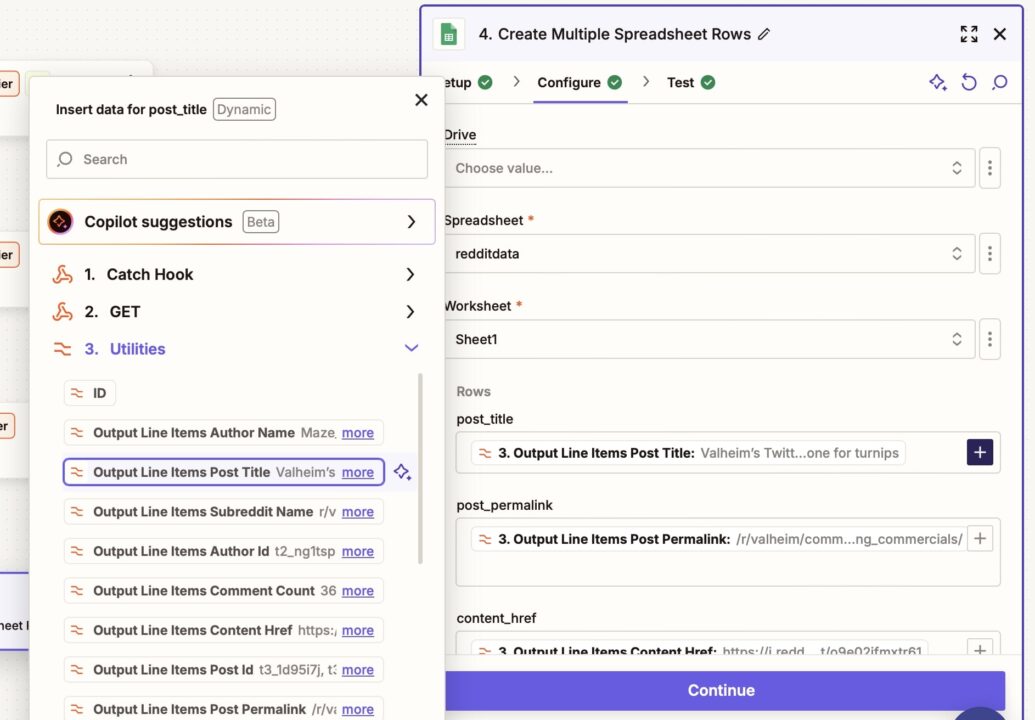This screenshot has width=1035, height=720.
Task: Click search magnifier icon in popup
Action: pyautogui.click(x=65, y=159)
